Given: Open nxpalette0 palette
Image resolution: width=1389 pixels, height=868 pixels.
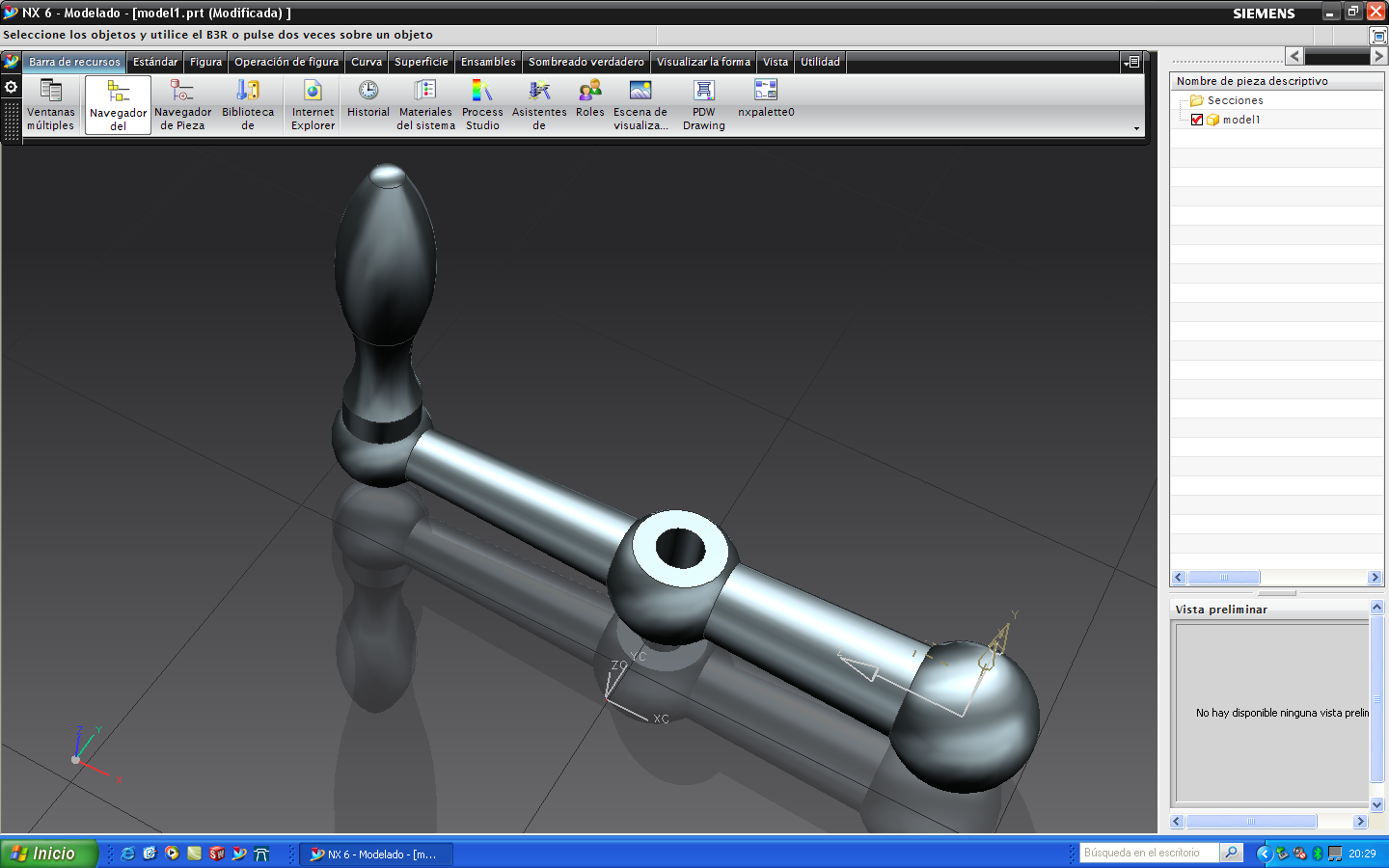Looking at the screenshot, I should coord(766,99).
